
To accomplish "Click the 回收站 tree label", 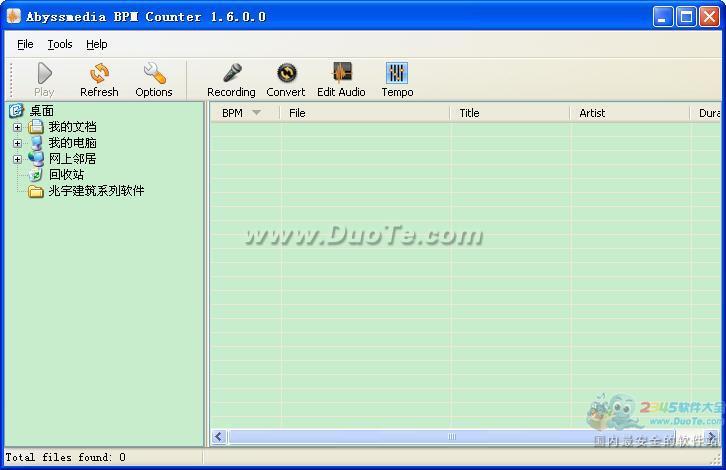I will [x=67, y=175].
